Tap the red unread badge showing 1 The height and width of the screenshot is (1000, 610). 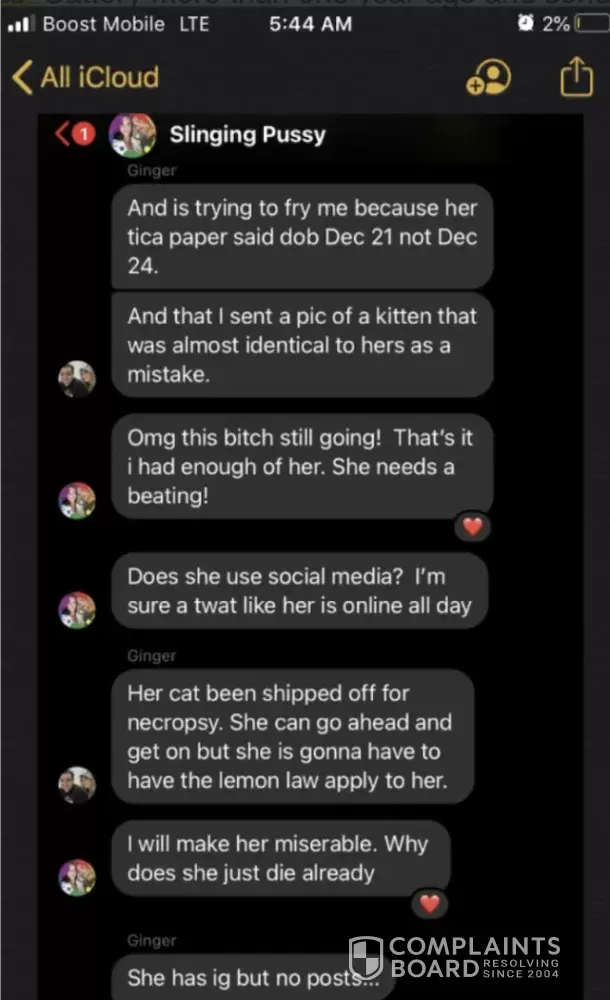(85, 133)
